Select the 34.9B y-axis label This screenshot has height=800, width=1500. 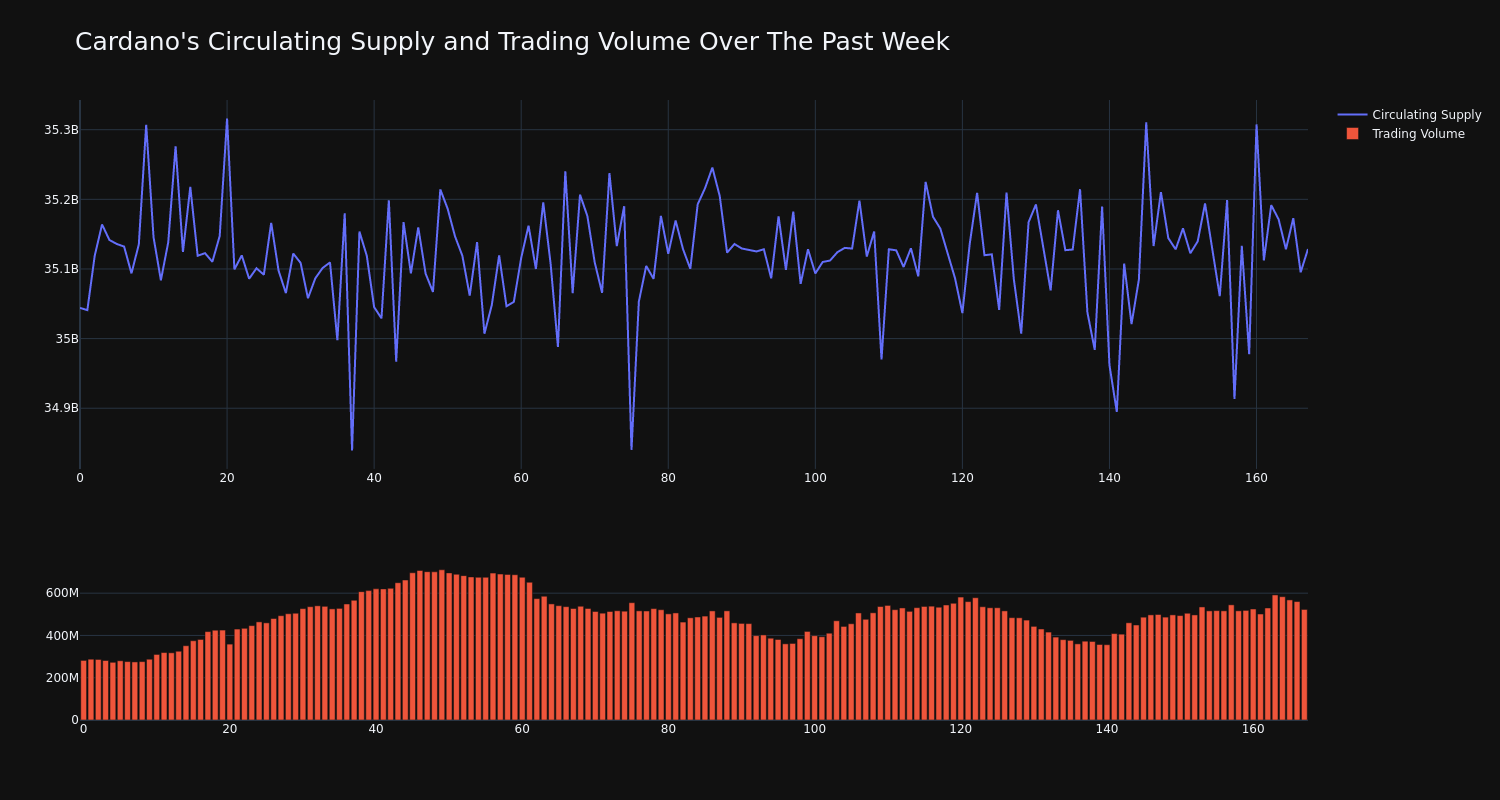pyautogui.click(x=61, y=408)
